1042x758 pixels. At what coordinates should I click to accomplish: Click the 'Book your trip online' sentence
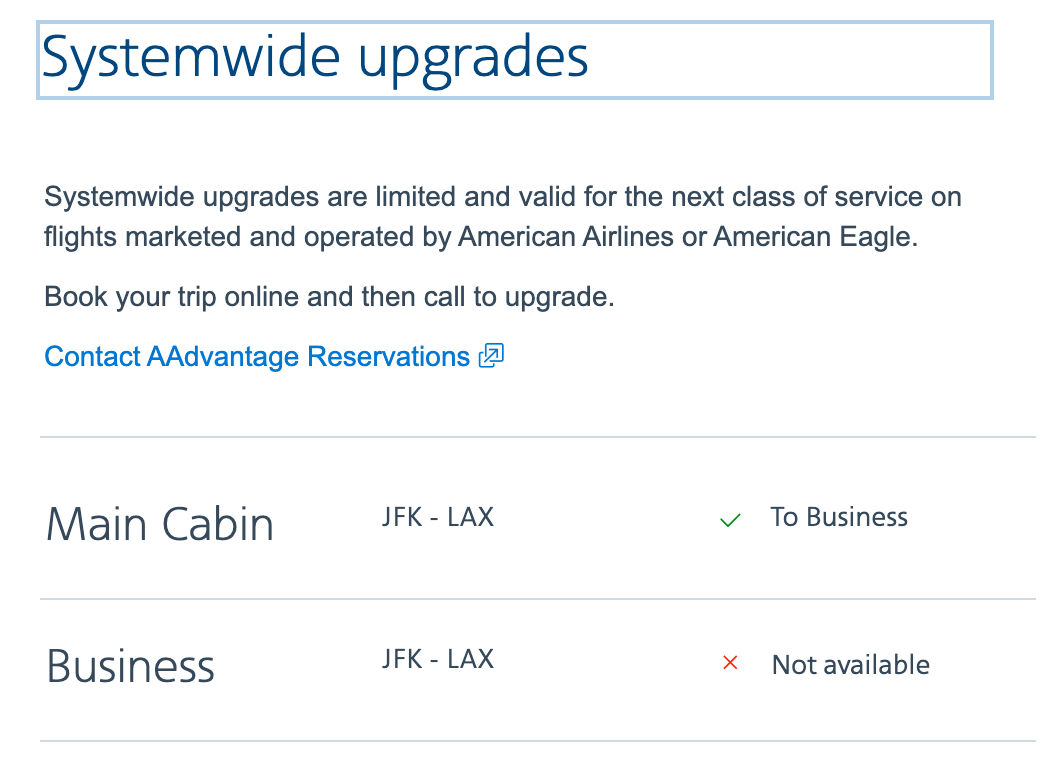click(329, 298)
